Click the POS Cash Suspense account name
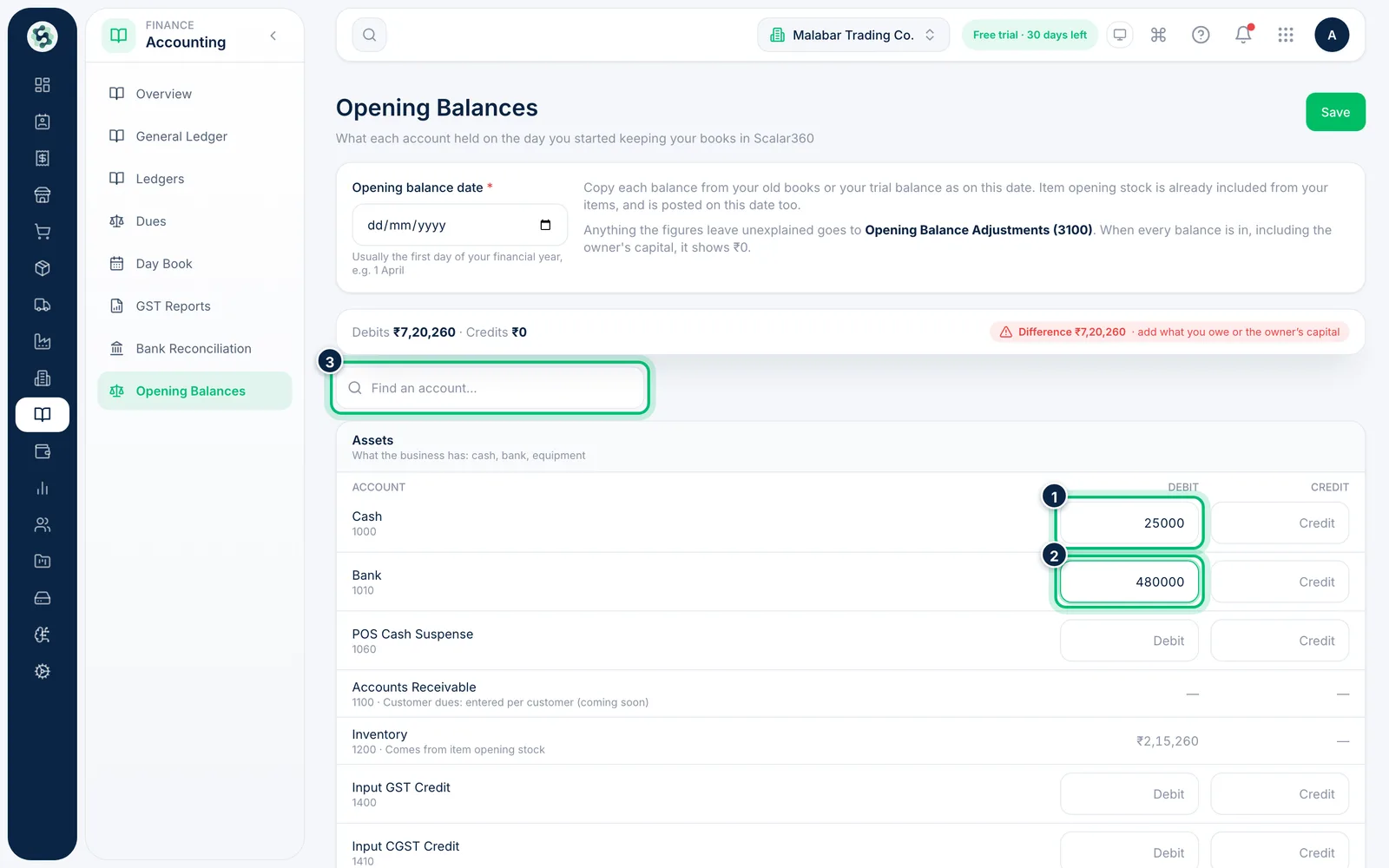 click(x=412, y=634)
